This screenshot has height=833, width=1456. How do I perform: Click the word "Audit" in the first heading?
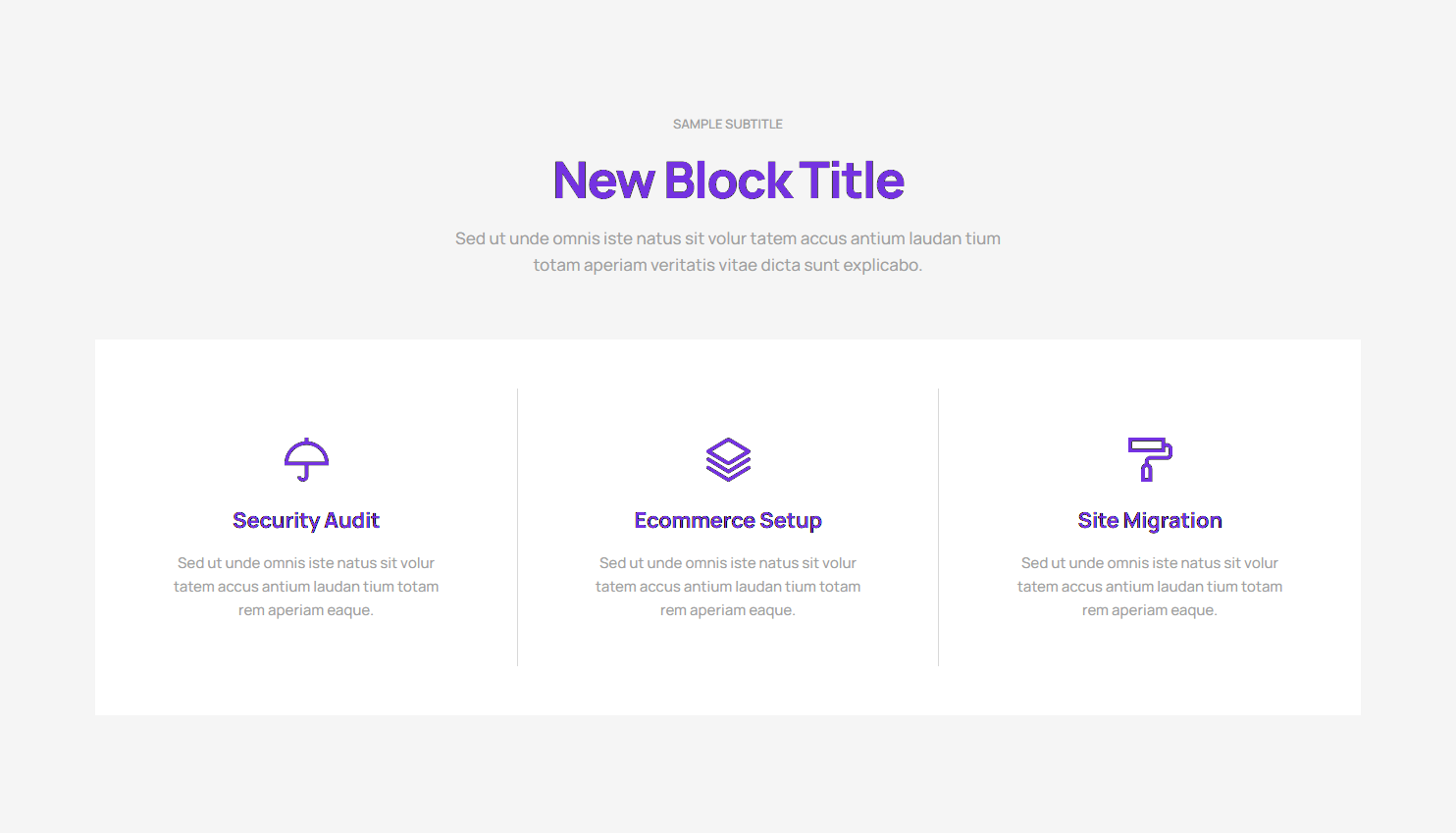(x=351, y=520)
